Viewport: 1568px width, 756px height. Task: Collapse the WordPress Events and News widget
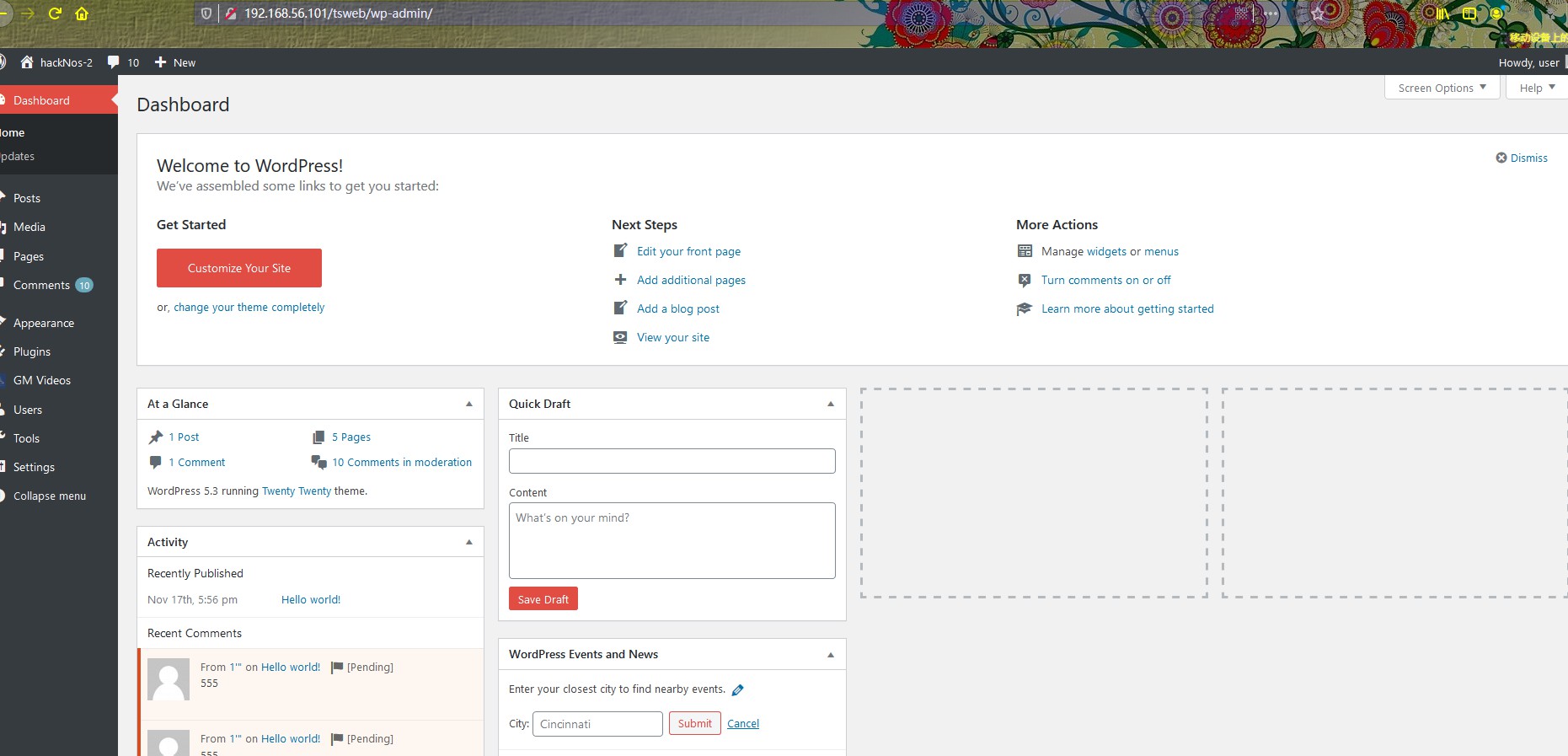click(x=831, y=654)
